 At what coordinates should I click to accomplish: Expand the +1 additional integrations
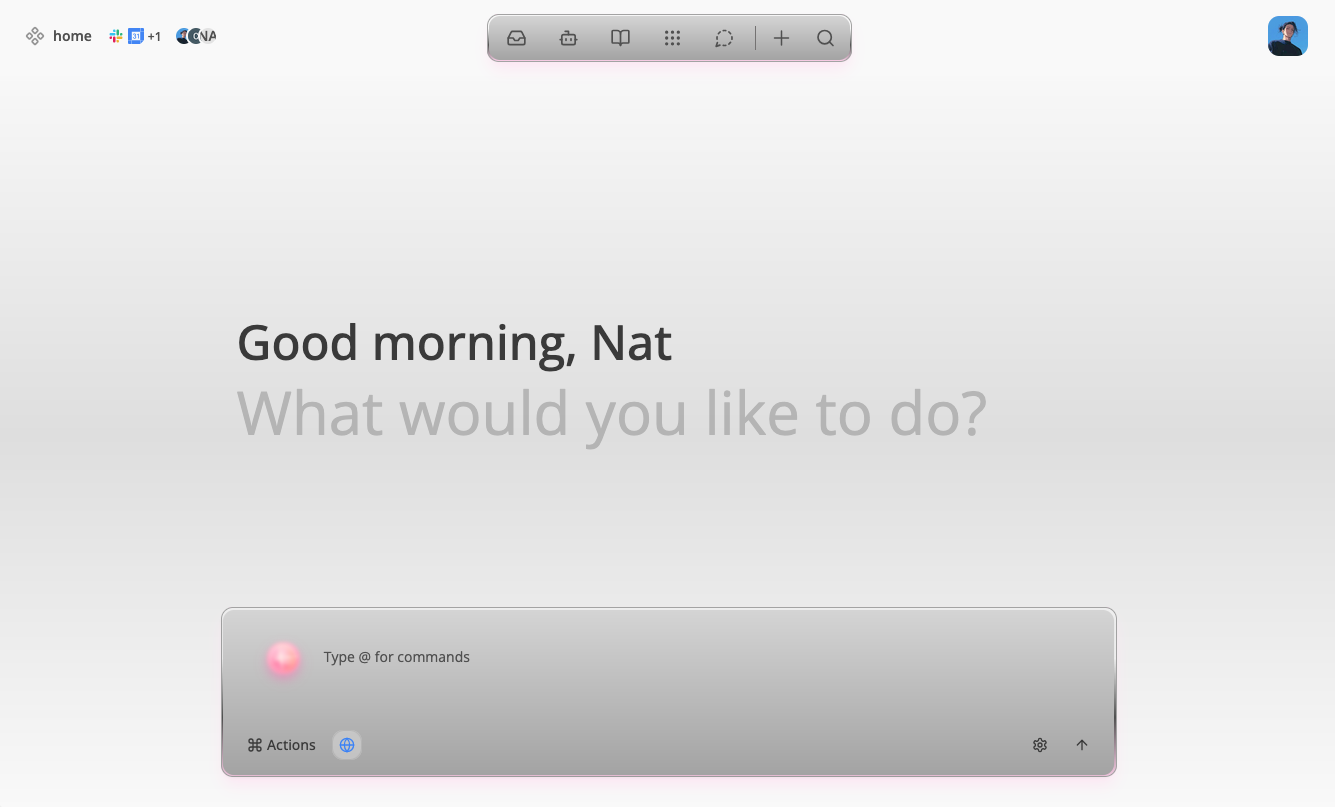coord(154,36)
